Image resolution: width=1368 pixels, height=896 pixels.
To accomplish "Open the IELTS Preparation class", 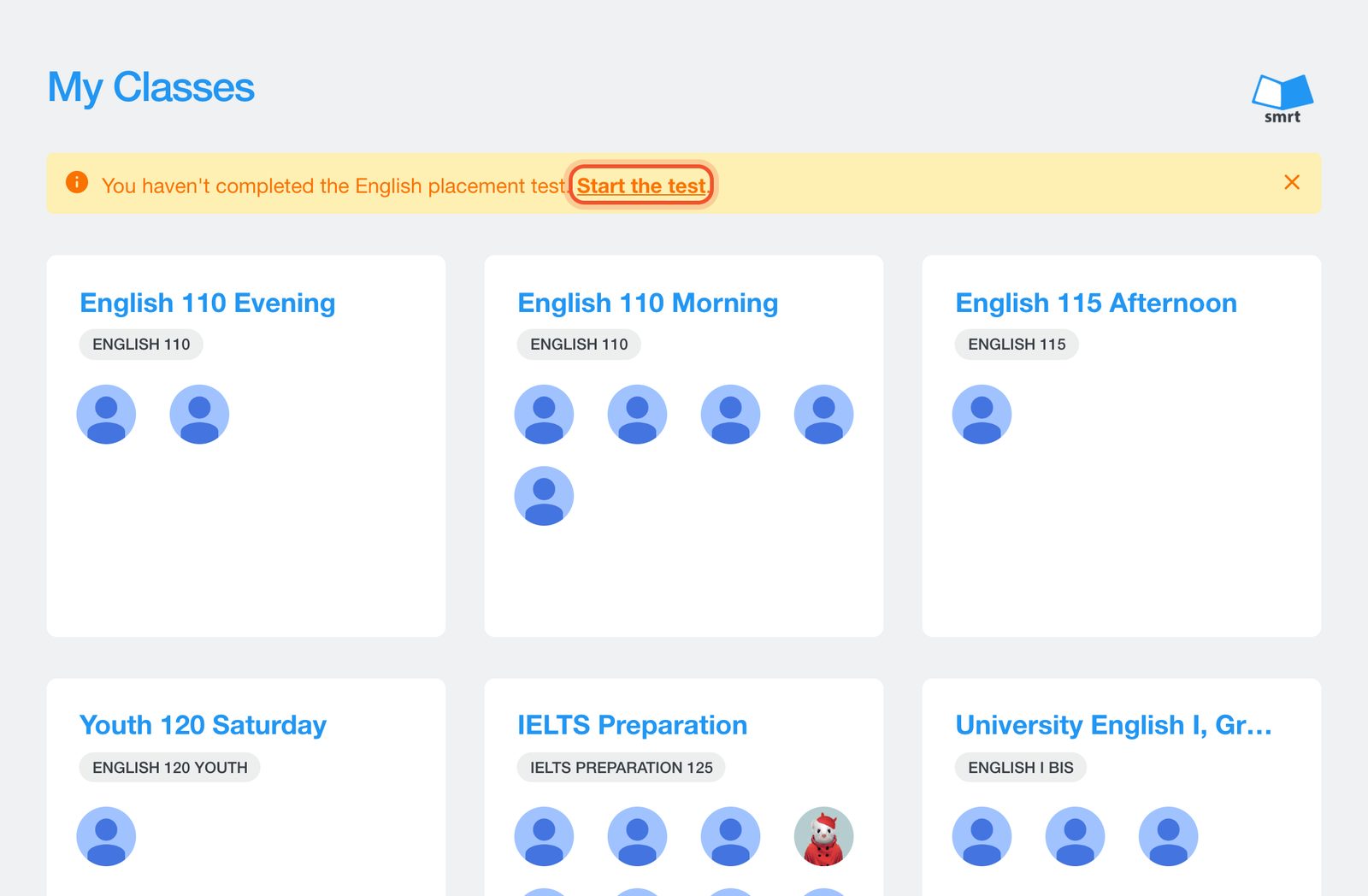I will click(x=632, y=725).
